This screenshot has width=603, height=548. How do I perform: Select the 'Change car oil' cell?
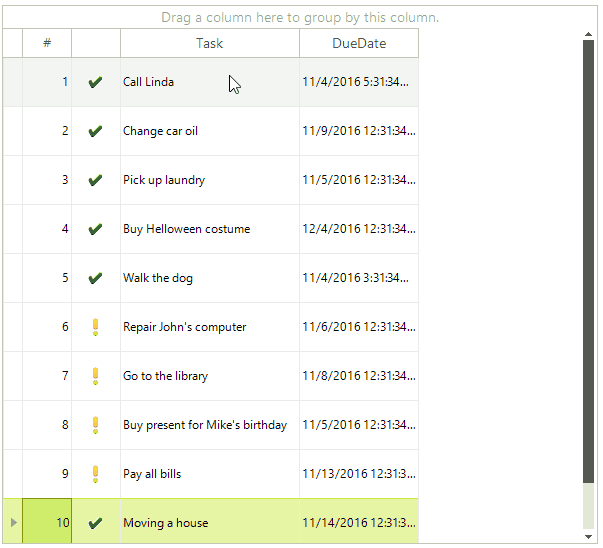(210, 131)
